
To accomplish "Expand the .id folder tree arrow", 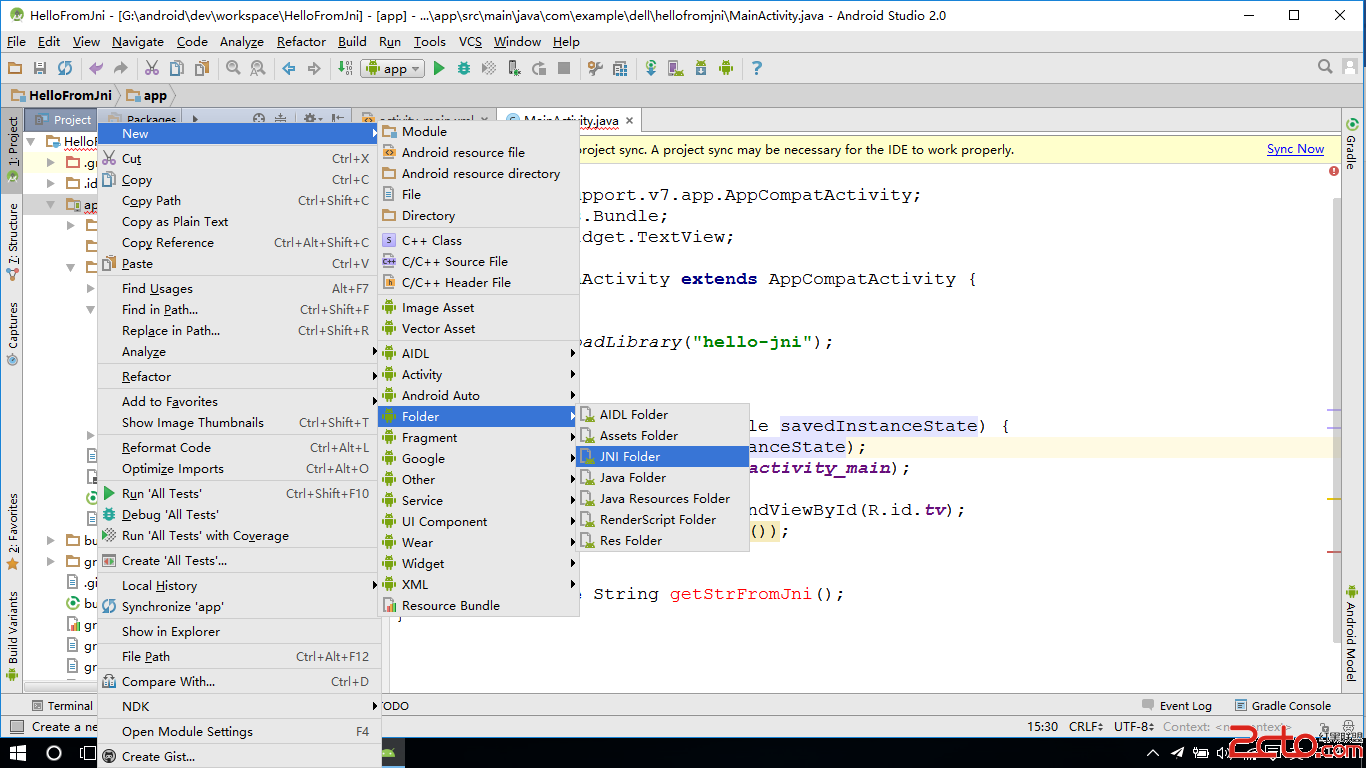I will pyautogui.click(x=51, y=183).
